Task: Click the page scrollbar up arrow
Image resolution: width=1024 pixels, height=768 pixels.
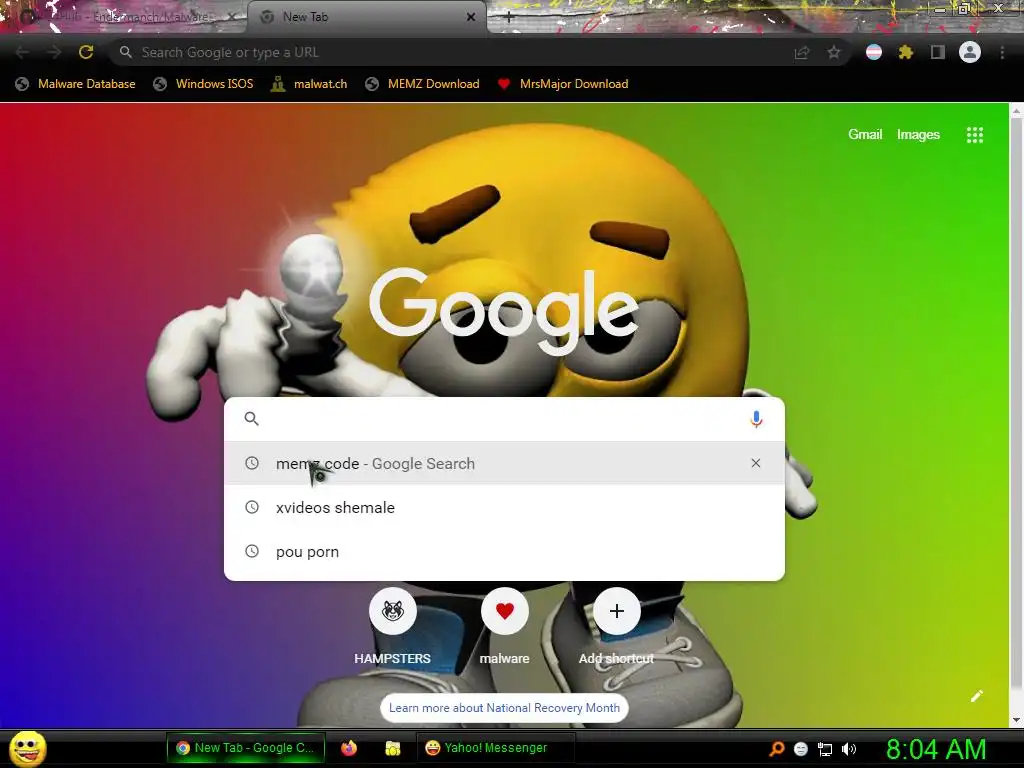Action: (1017, 112)
